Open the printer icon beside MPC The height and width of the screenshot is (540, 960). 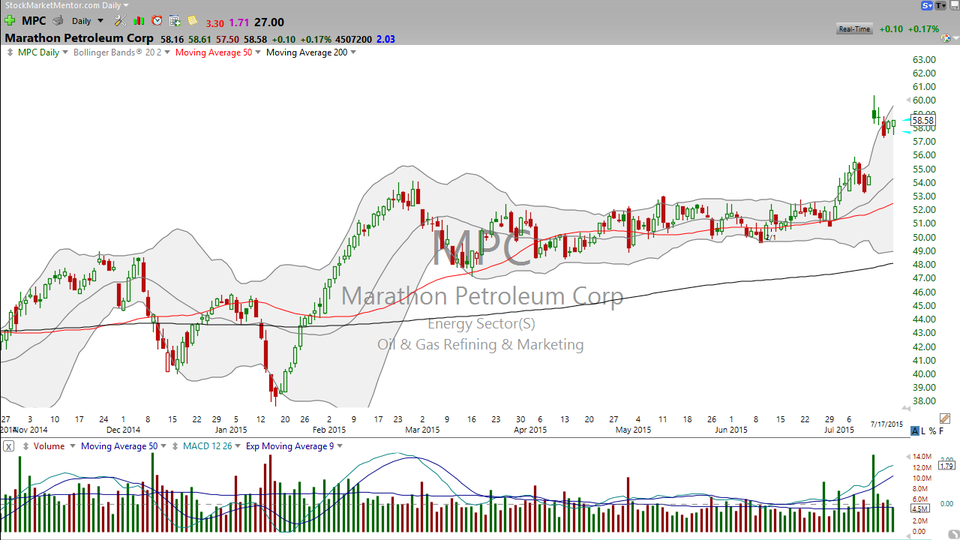pyautogui.click(x=58, y=21)
